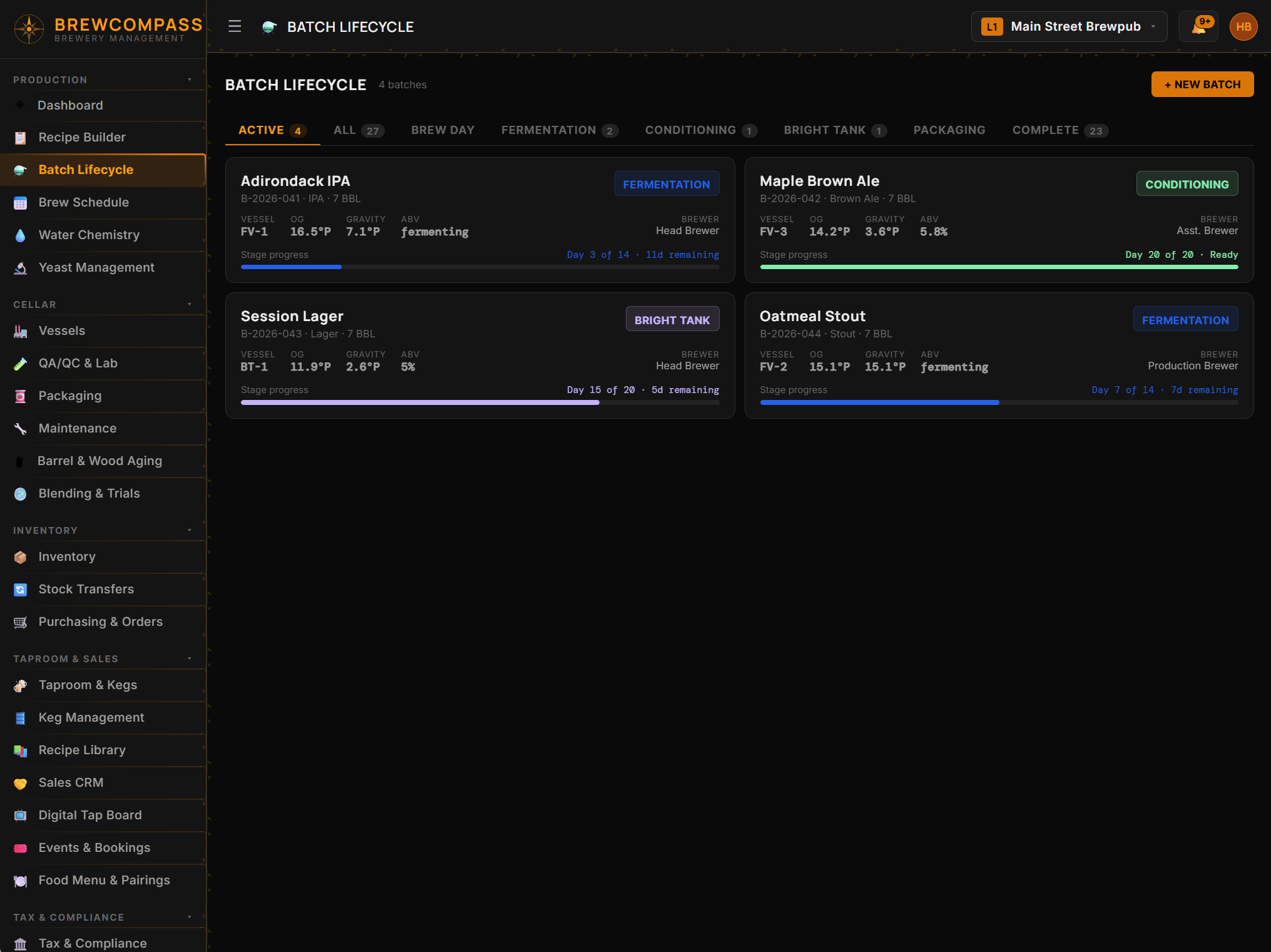Switch to the Fermentation tab

click(x=559, y=130)
